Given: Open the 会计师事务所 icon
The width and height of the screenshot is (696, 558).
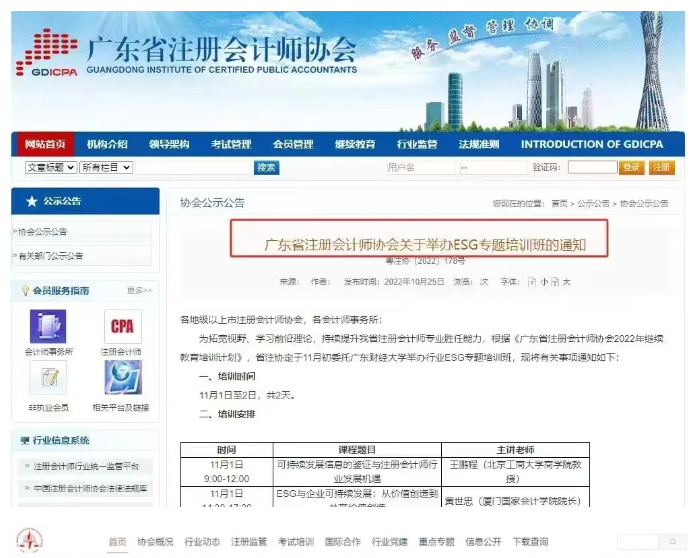Looking at the screenshot, I should click(48, 327).
